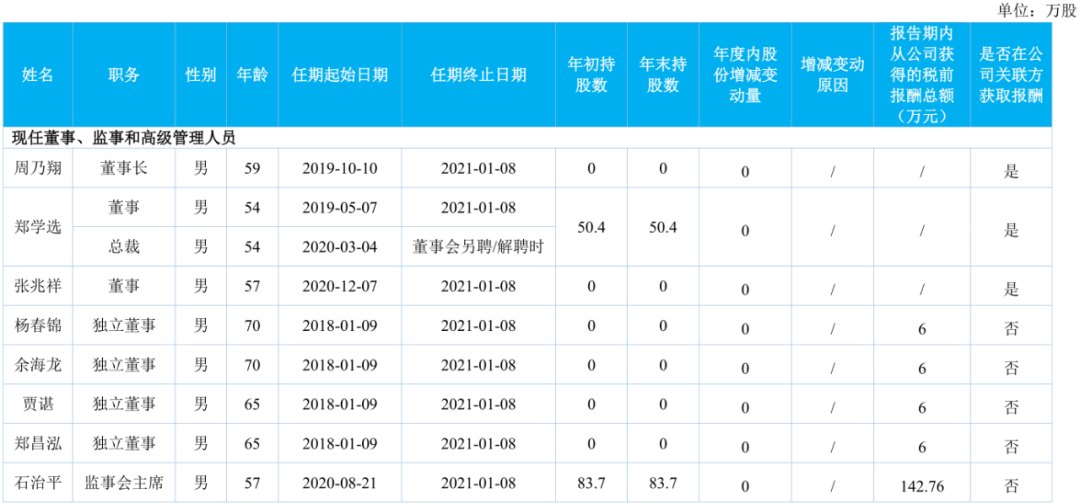Click the start date 2019-10-10
The width and height of the screenshot is (1080, 504).
pos(340,168)
